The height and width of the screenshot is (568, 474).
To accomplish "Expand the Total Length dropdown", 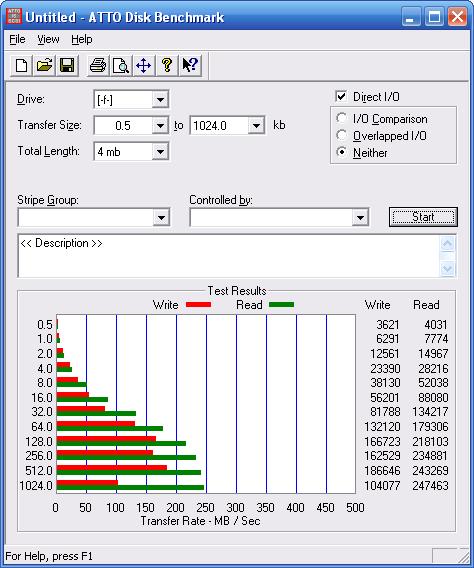I will [160, 151].
